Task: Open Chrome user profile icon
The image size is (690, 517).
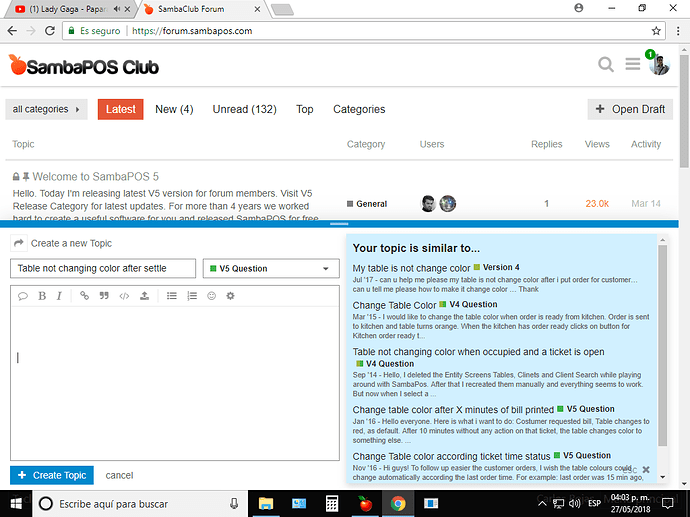Action: [579, 8]
